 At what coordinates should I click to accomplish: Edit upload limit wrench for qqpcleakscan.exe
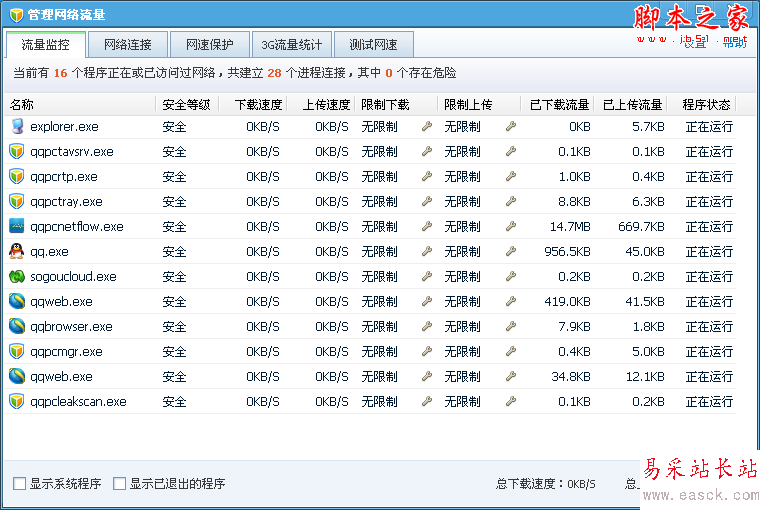pos(510,401)
